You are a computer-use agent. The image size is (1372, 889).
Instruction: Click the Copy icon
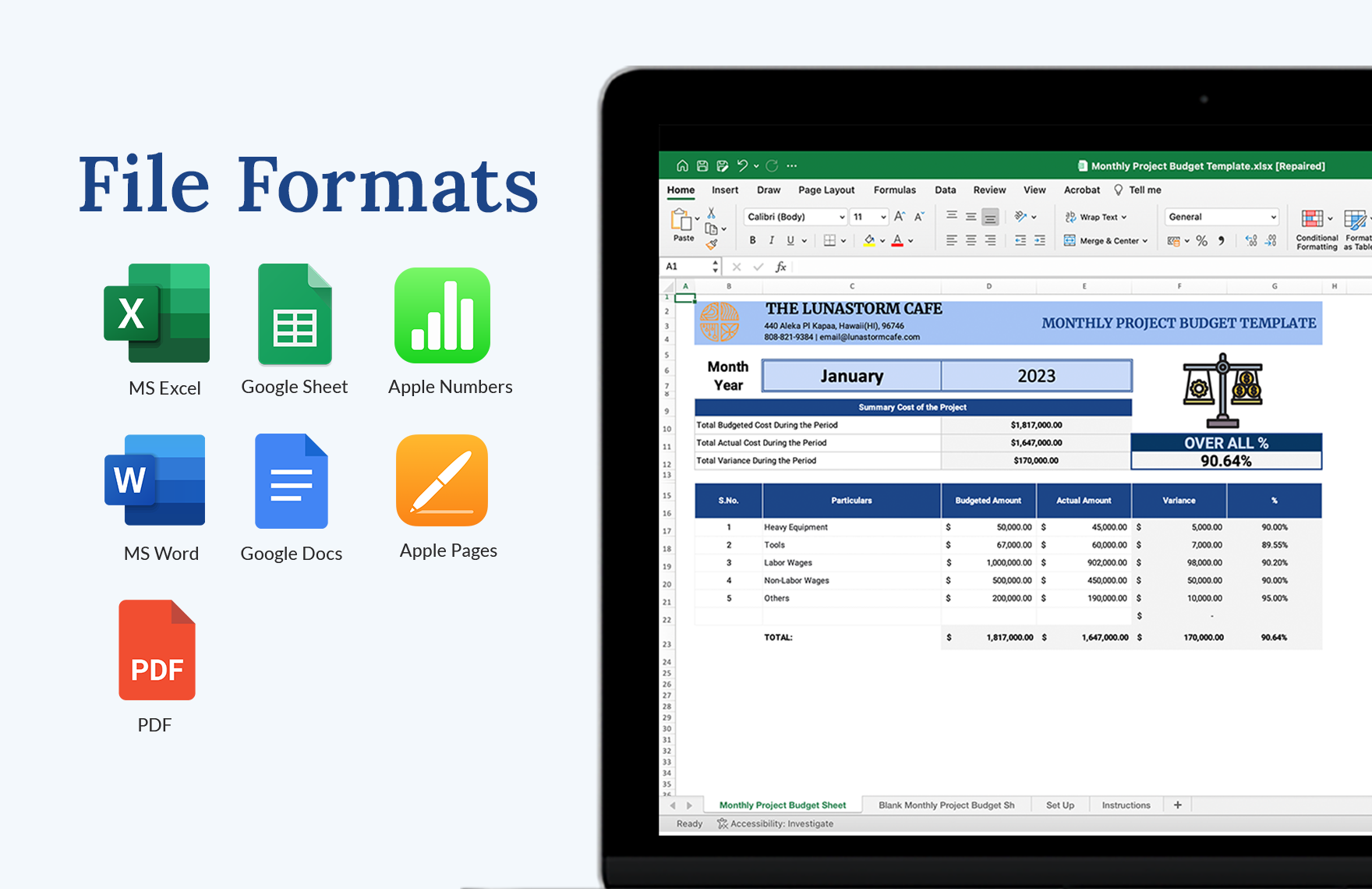coord(711,228)
